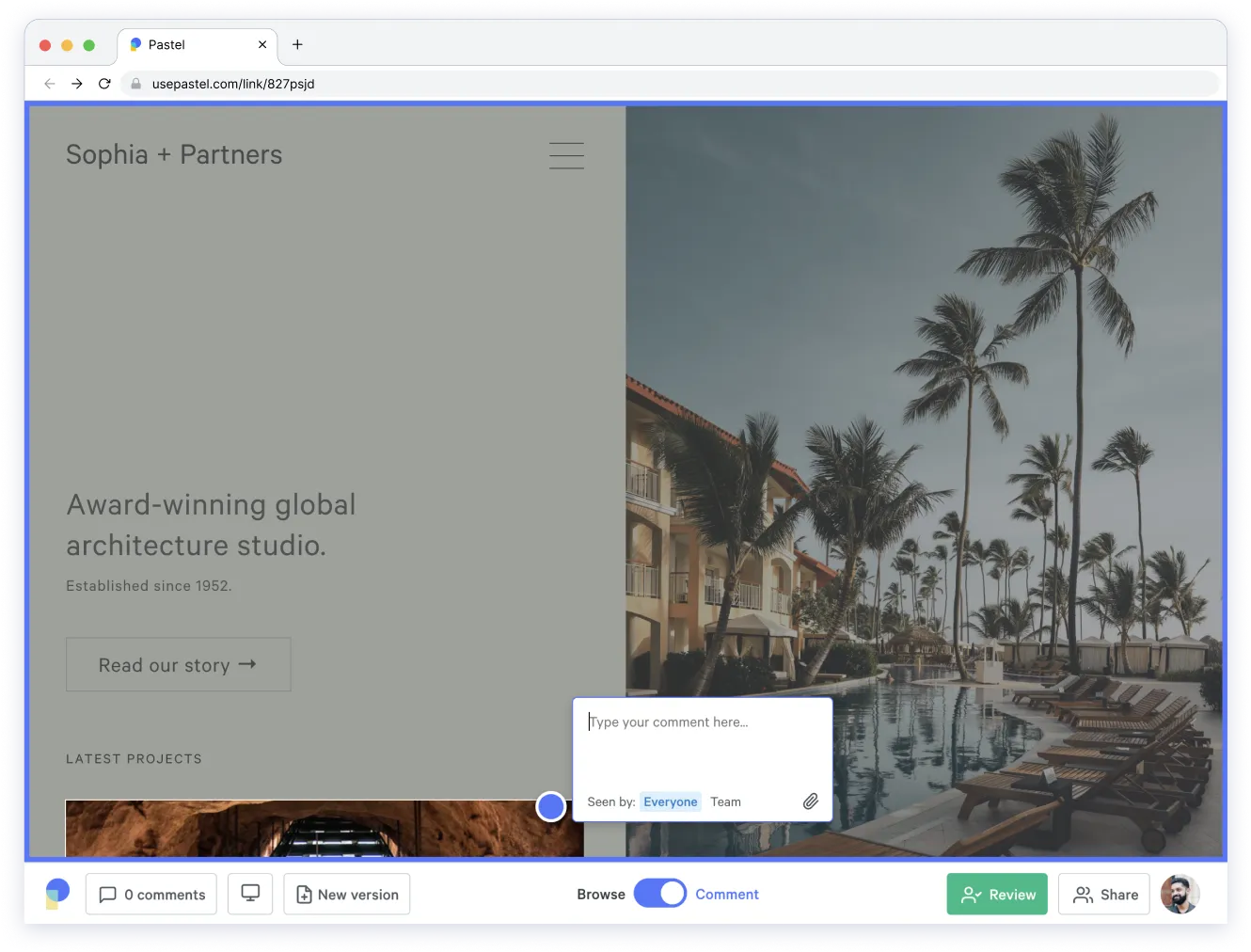Image resolution: width=1251 pixels, height=952 pixels.
Task: Select the Browse mode label
Action: 601,895
